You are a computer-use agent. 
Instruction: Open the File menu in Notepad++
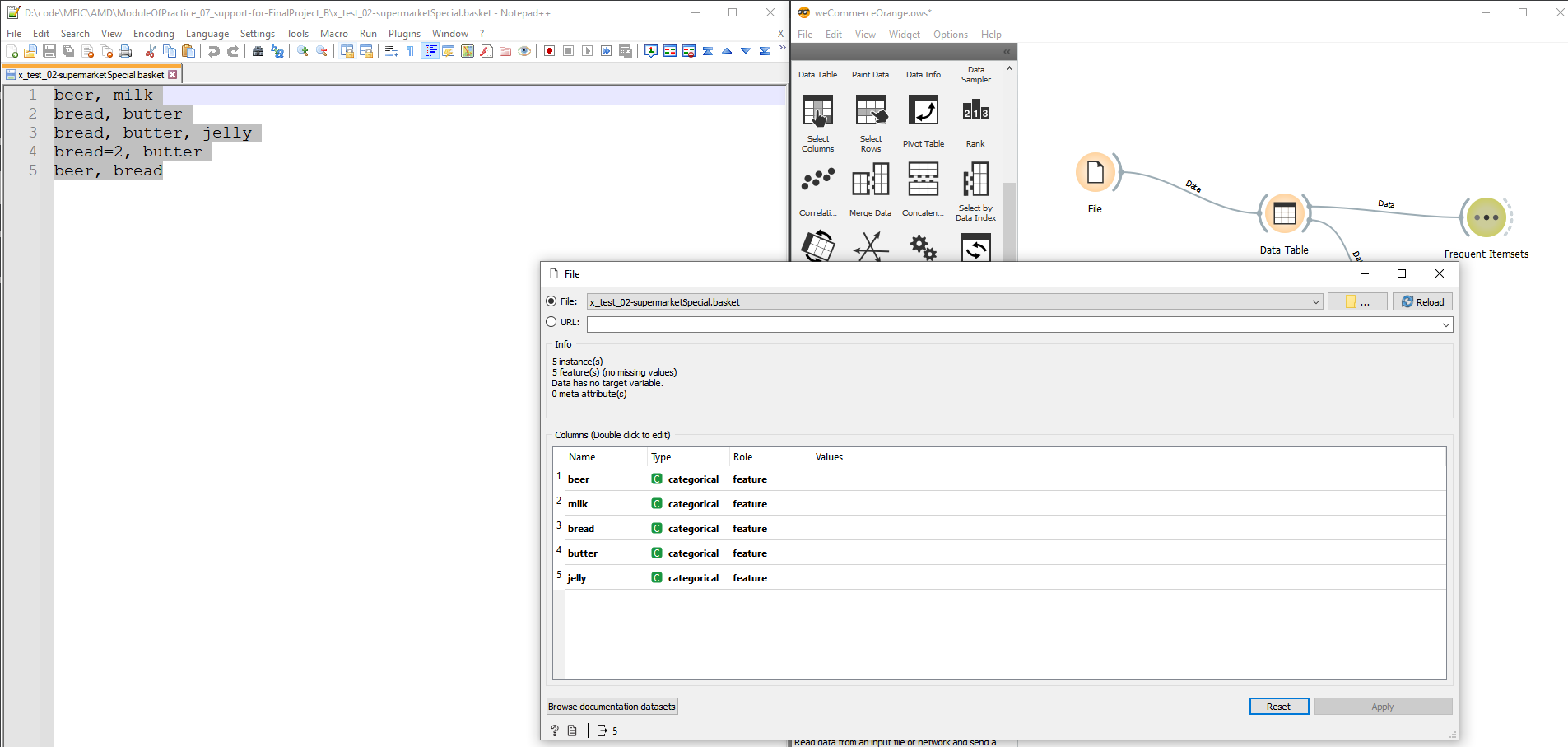14,34
